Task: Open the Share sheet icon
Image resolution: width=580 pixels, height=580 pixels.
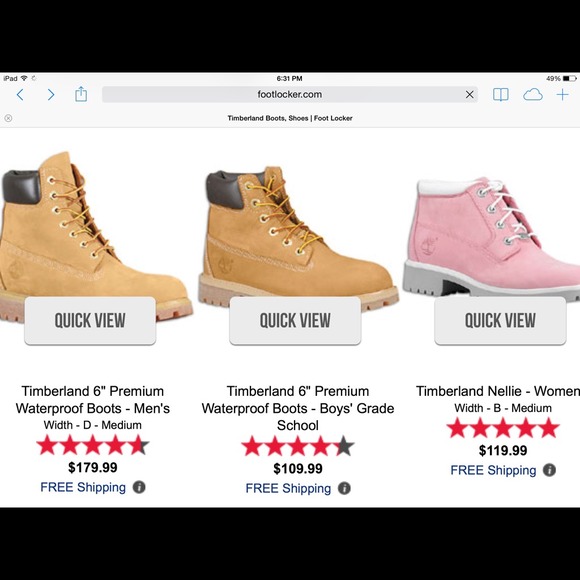Action: pos(81,94)
